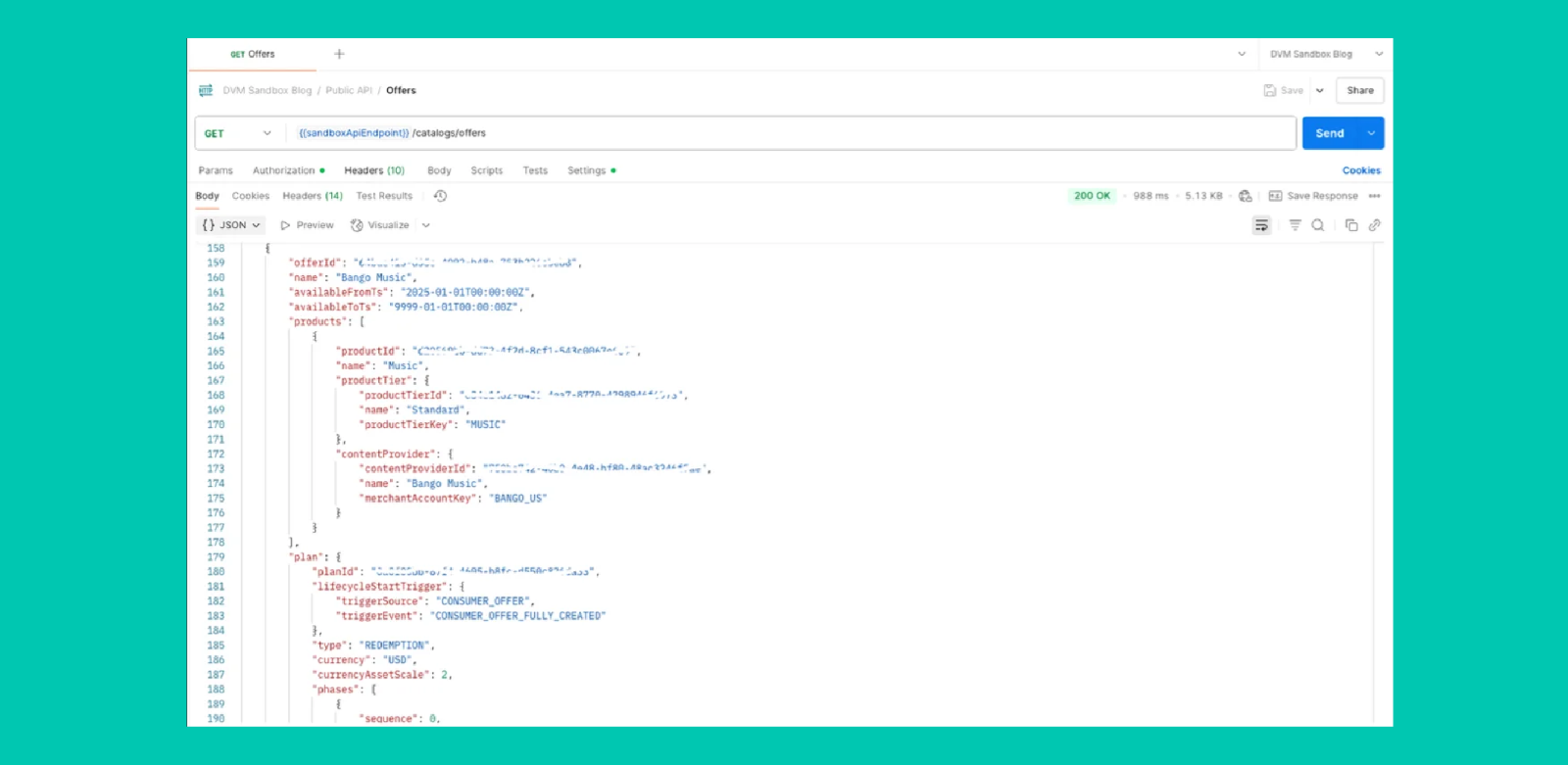Click the network globe icon beside response size

click(1245, 196)
